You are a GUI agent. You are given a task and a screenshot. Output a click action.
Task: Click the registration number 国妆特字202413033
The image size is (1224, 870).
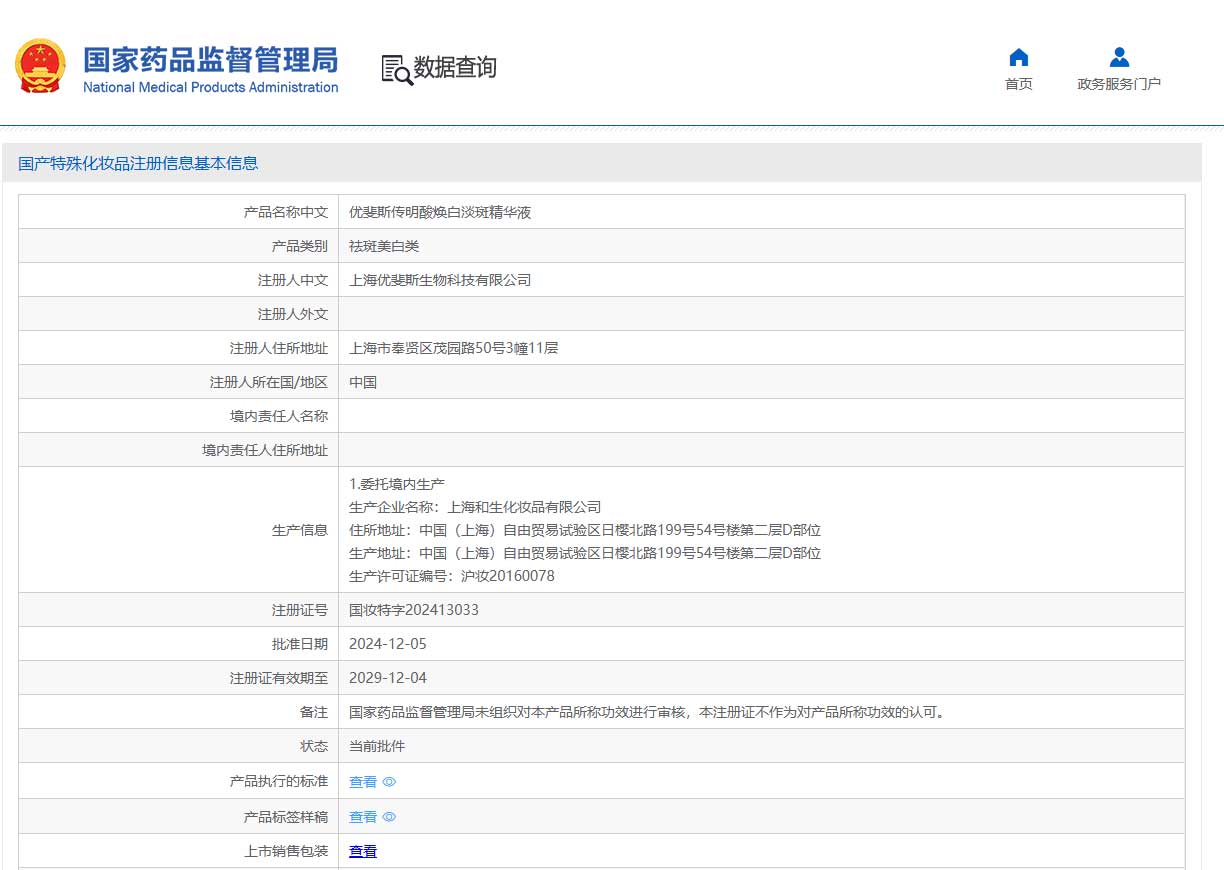(x=413, y=610)
